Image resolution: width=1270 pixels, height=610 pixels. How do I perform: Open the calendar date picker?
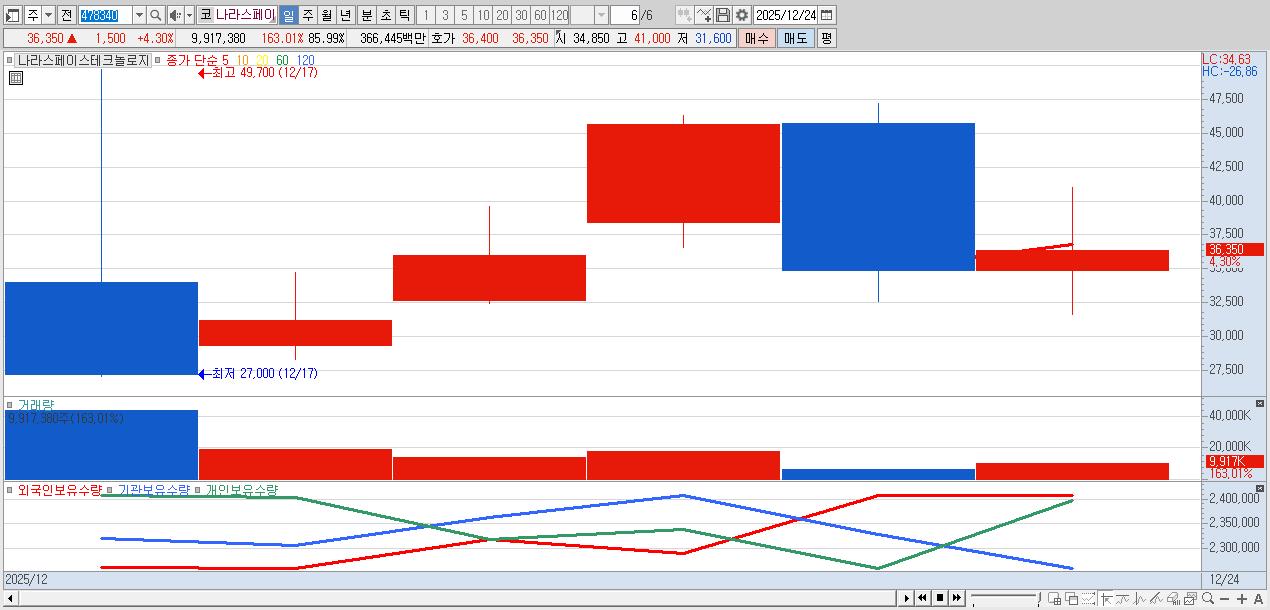[x=827, y=15]
